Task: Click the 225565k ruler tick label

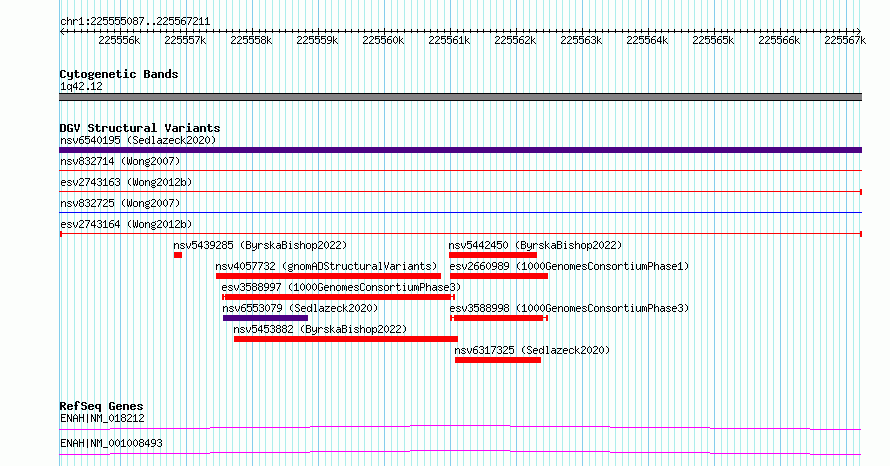Action: coord(713,40)
